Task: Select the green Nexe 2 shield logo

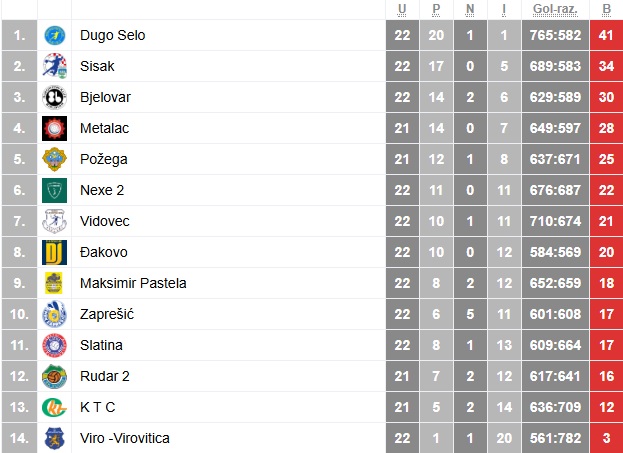Action: pos(54,190)
